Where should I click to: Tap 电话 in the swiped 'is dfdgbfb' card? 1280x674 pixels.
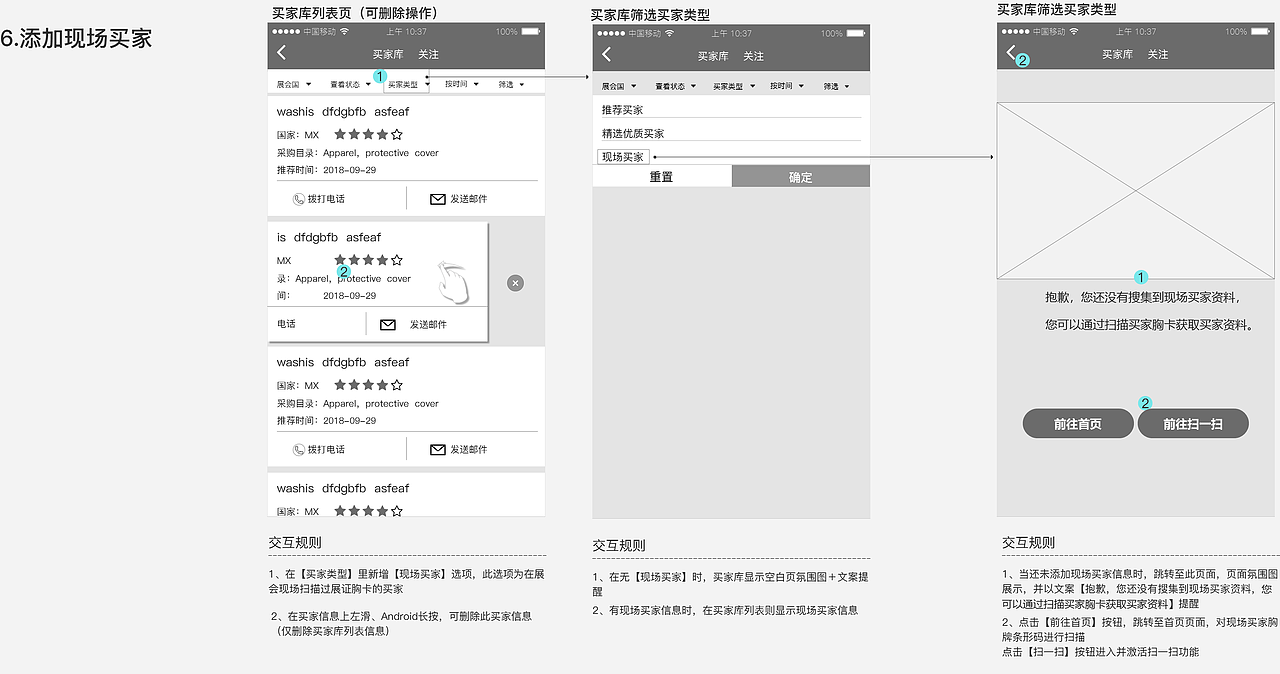286,324
